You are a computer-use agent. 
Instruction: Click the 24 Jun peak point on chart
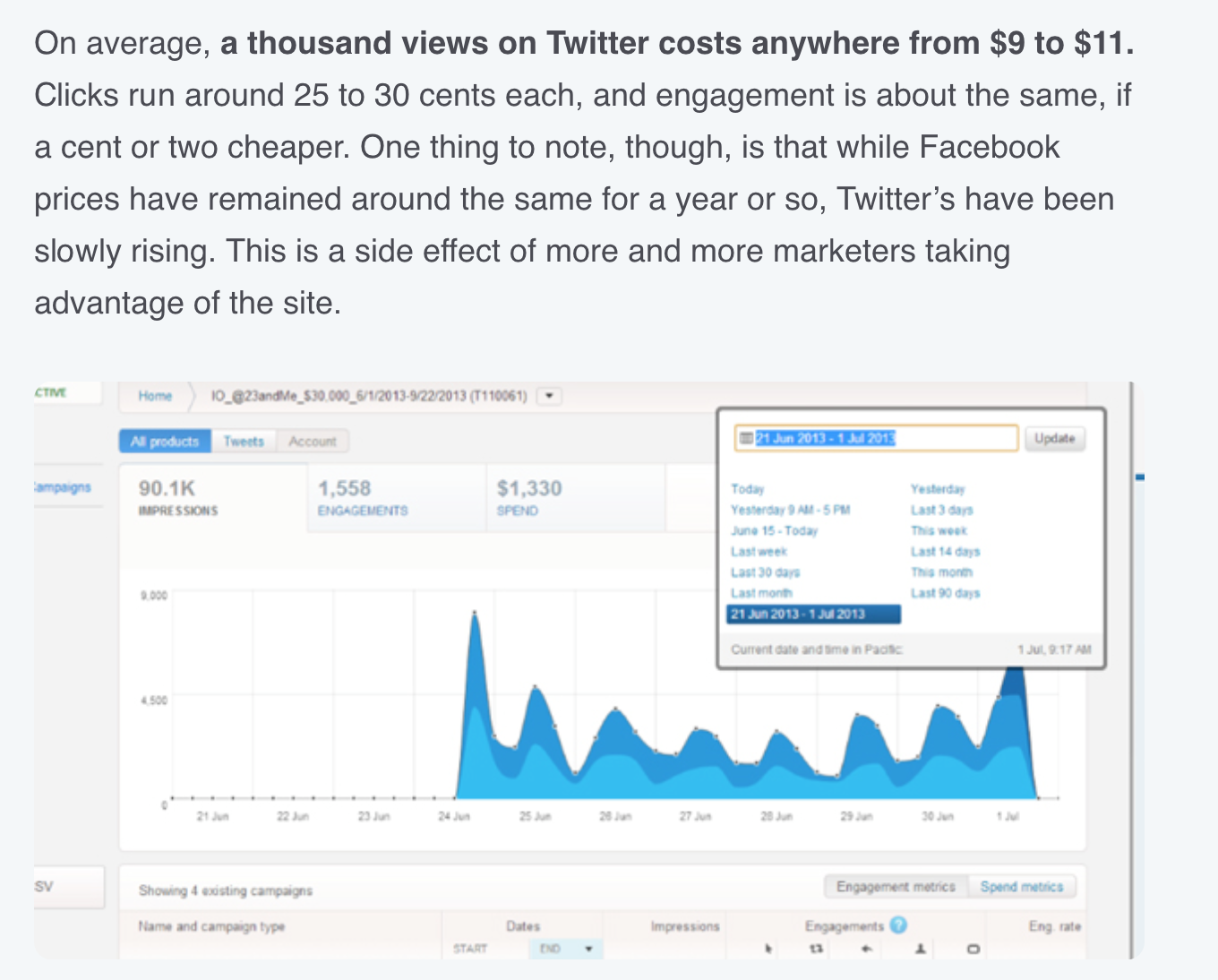click(x=474, y=614)
